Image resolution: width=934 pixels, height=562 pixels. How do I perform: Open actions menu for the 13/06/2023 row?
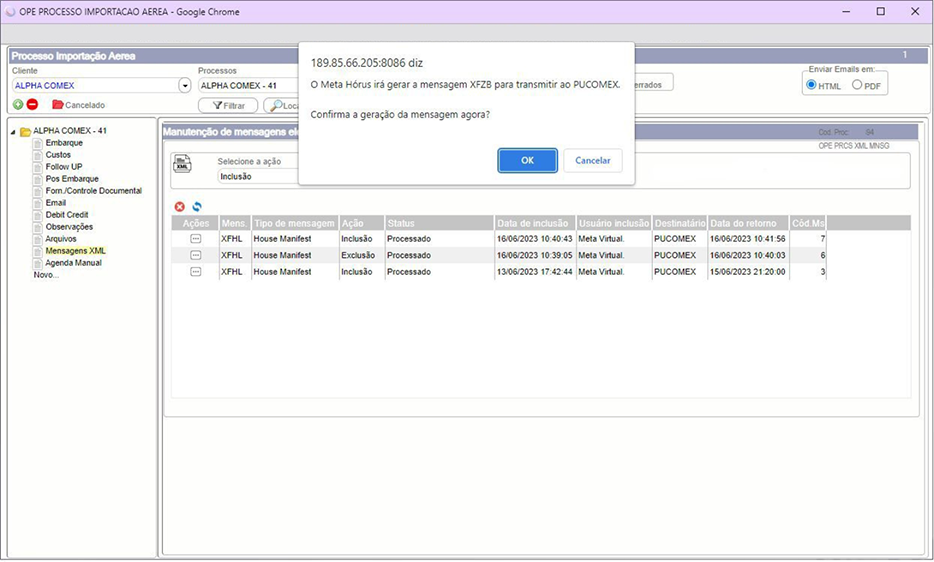click(196, 272)
